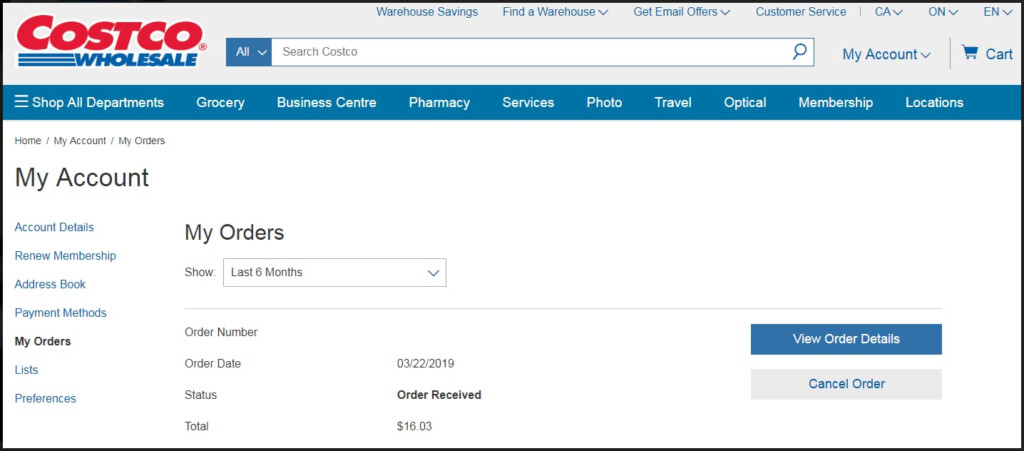The height and width of the screenshot is (451, 1024).
Task: Open the Last 6 Months show dropdown
Action: (334, 272)
